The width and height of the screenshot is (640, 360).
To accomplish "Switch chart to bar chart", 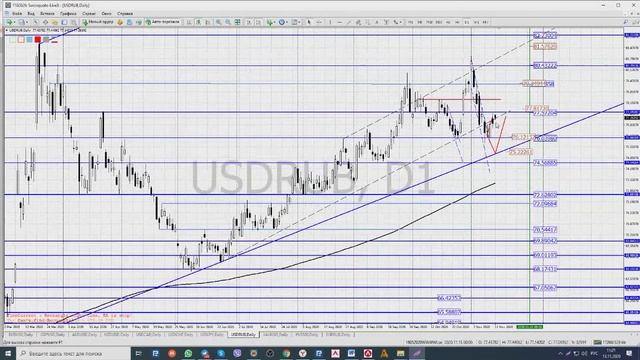I will click(x=189, y=22).
